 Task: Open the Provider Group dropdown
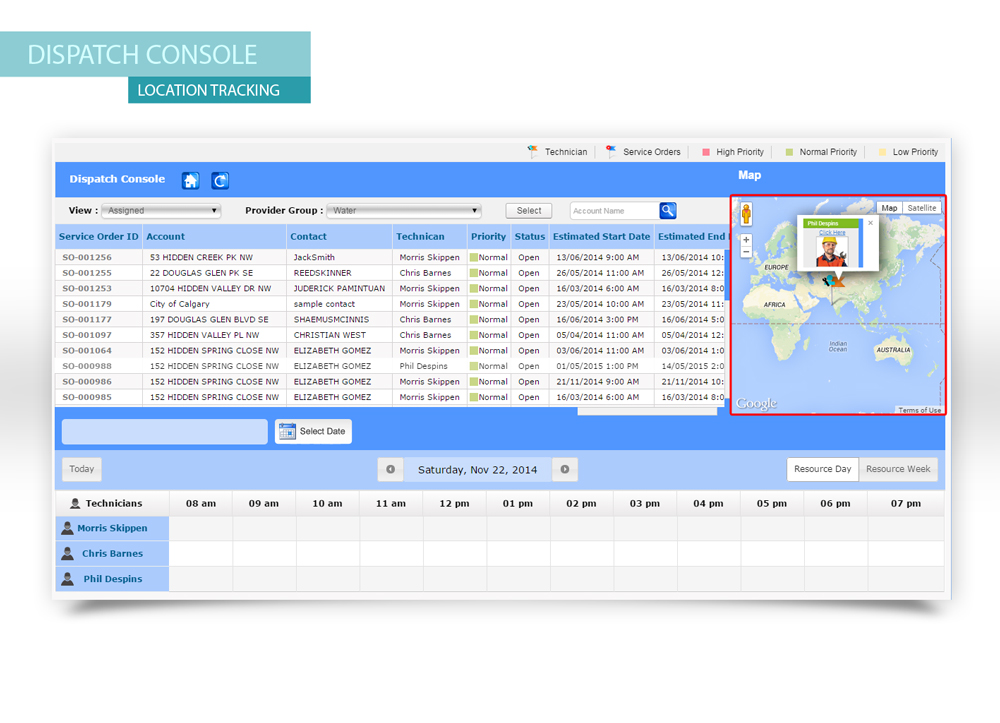coord(405,211)
